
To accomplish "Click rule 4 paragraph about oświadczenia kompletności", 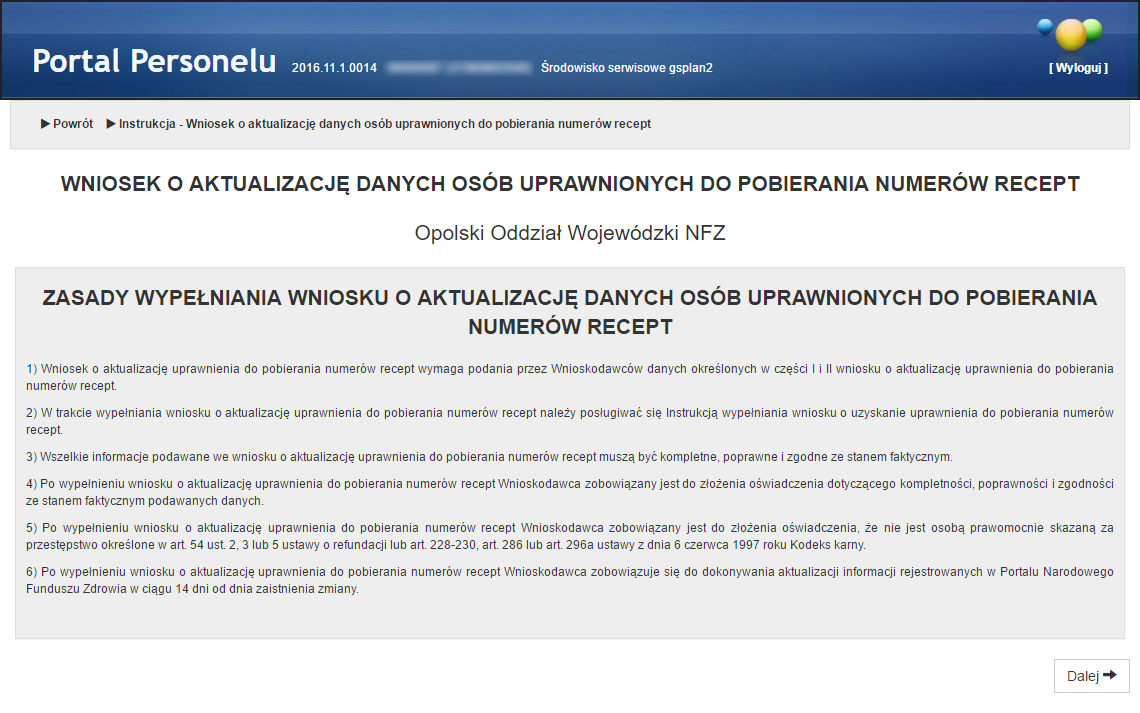I will 569,492.
